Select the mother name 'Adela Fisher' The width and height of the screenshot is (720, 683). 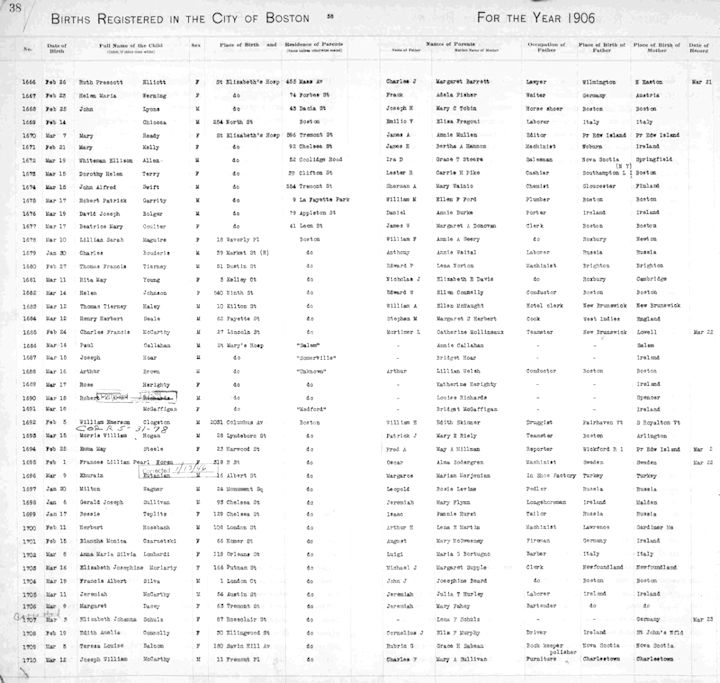tap(456, 95)
